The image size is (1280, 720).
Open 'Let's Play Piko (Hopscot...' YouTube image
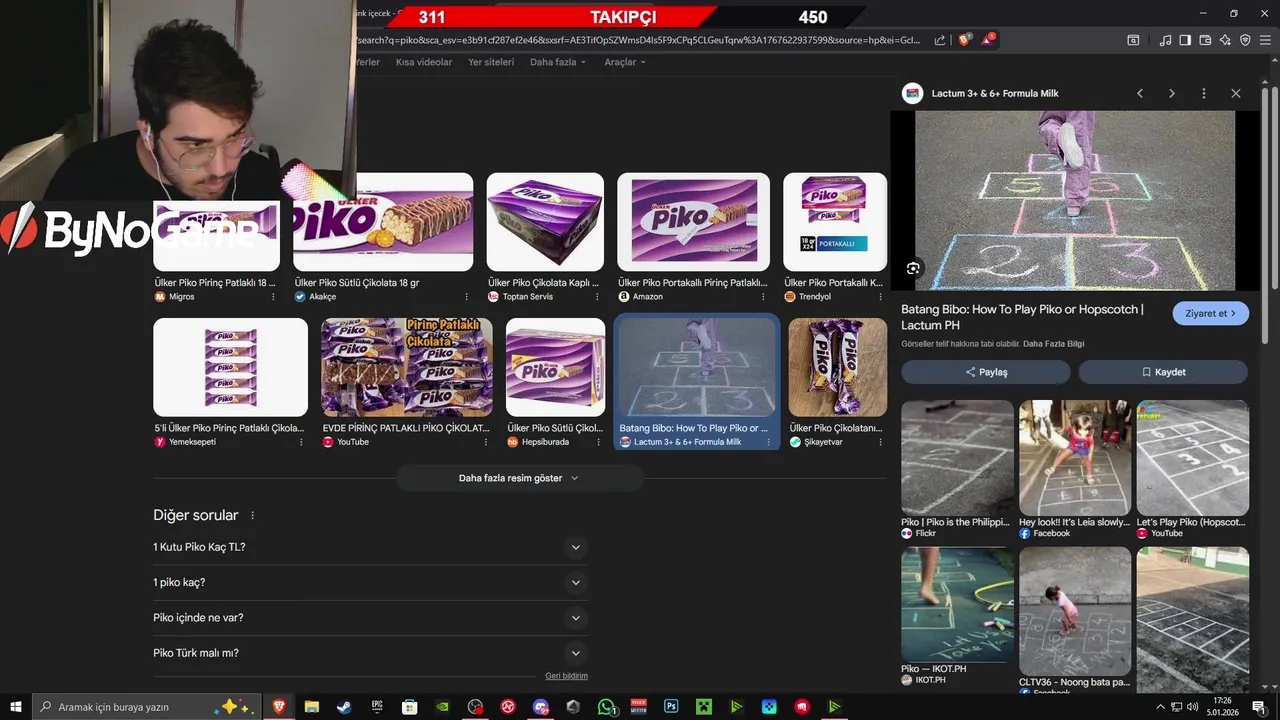1192,458
